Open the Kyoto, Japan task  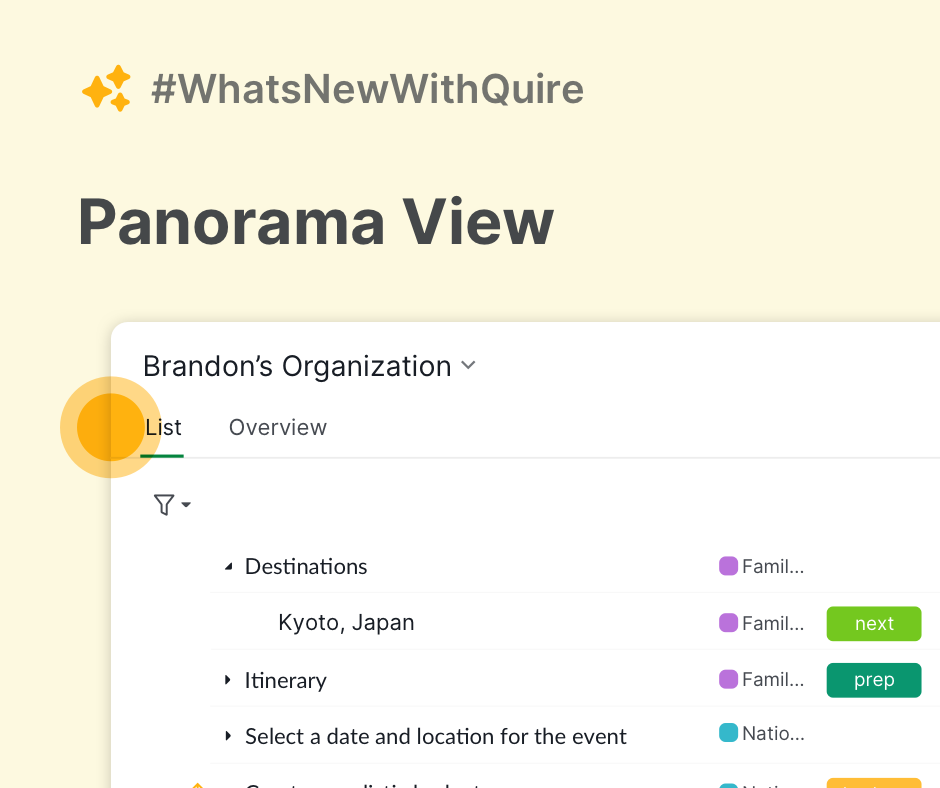tap(346, 622)
